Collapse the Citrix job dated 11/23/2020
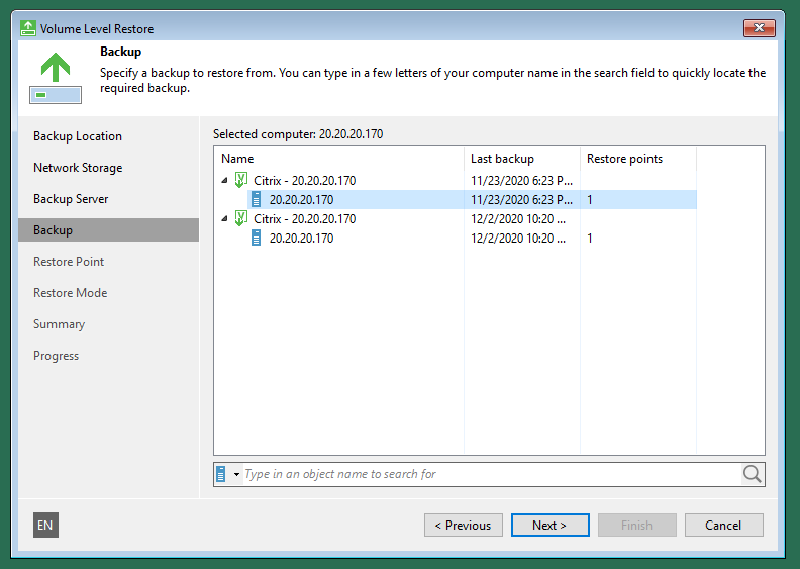800x569 pixels. (x=224, y=180)
